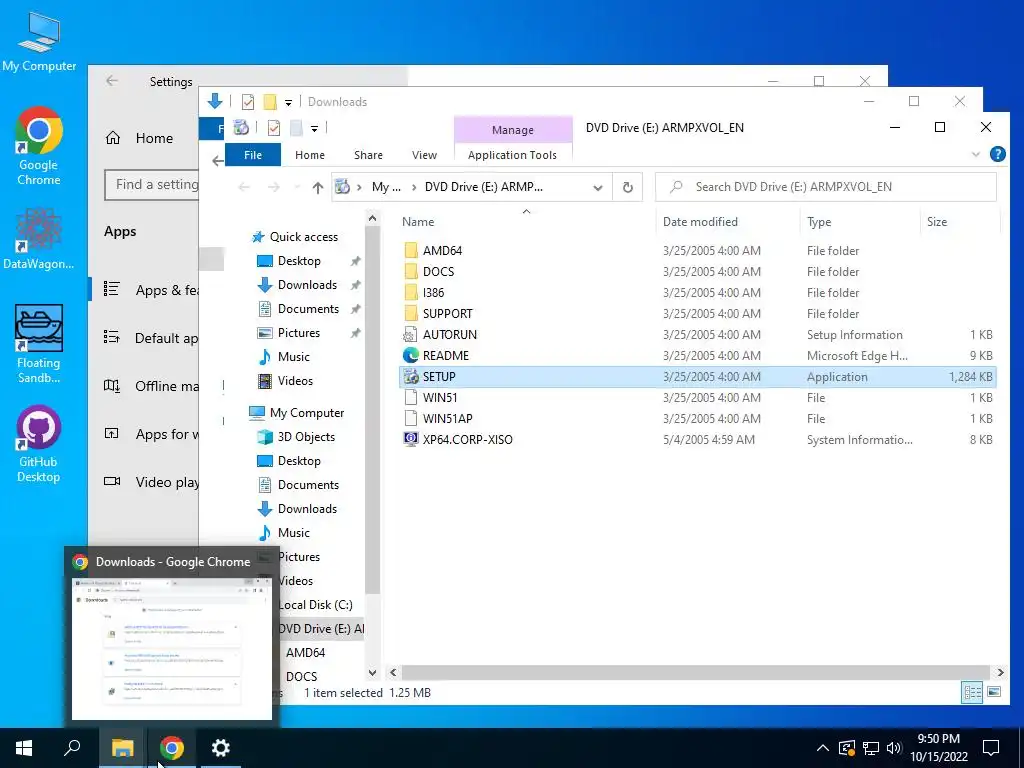This screenshot has height=768, width=1024.
Task: Open taskbar search magnifier
Action: pyautogui.click(x=72, y=748)
